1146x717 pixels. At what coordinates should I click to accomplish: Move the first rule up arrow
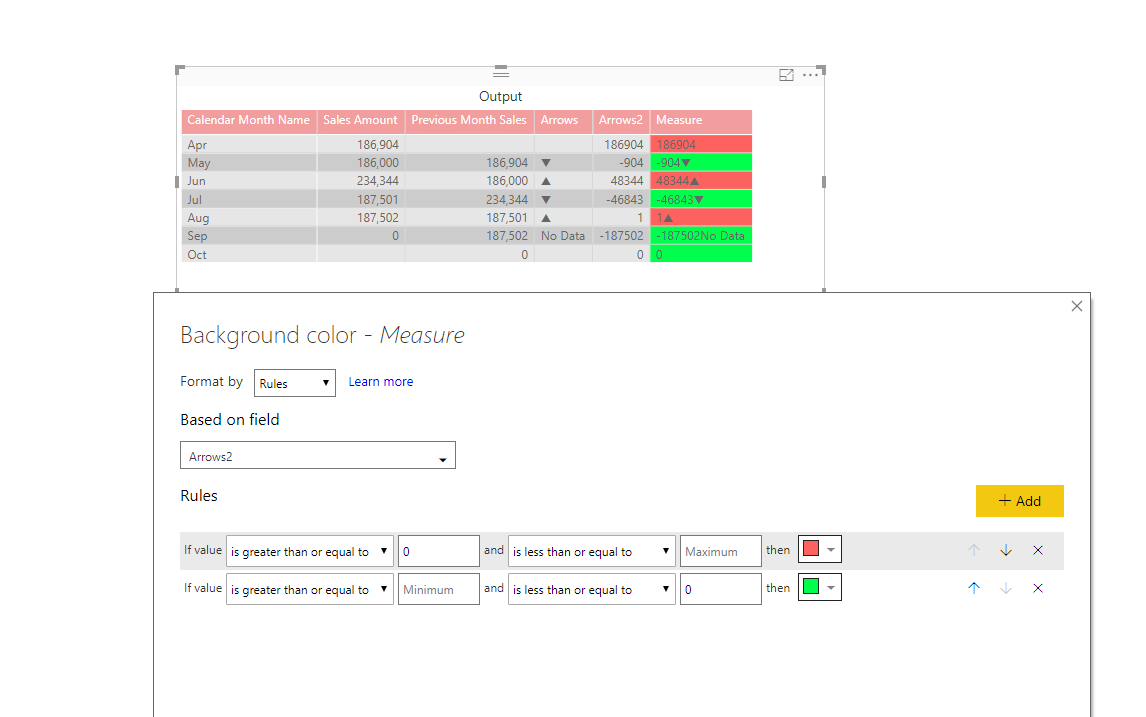pyautogui.click(x=974, y=550)
